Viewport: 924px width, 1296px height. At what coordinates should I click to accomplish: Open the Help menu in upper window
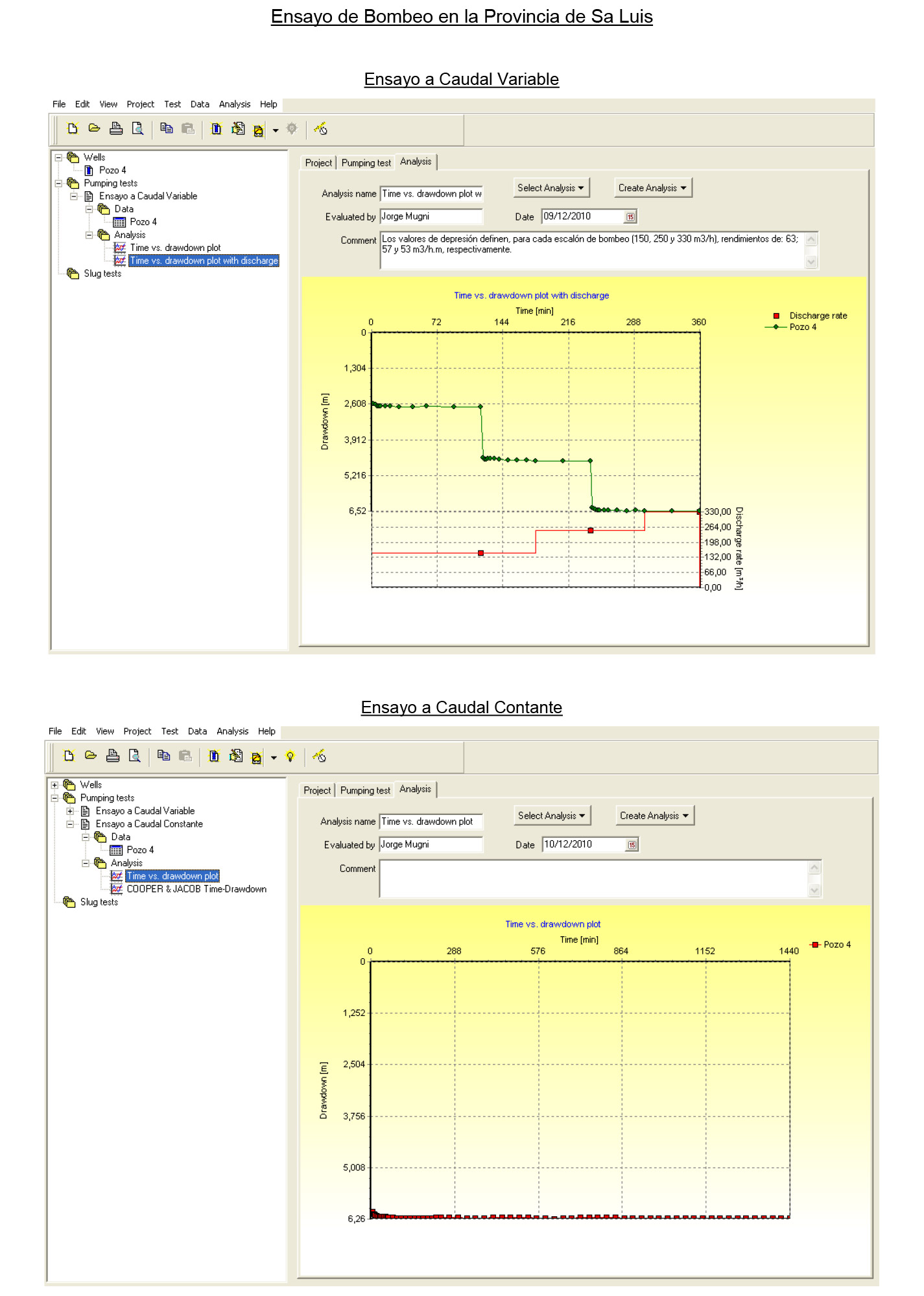pyautogui.click(x=268, y=104)
